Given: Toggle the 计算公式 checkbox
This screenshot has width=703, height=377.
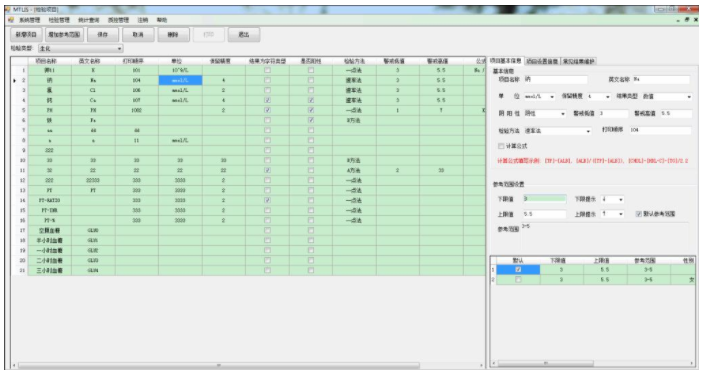Looking at the screenshot, I should (x=501, y=146).
